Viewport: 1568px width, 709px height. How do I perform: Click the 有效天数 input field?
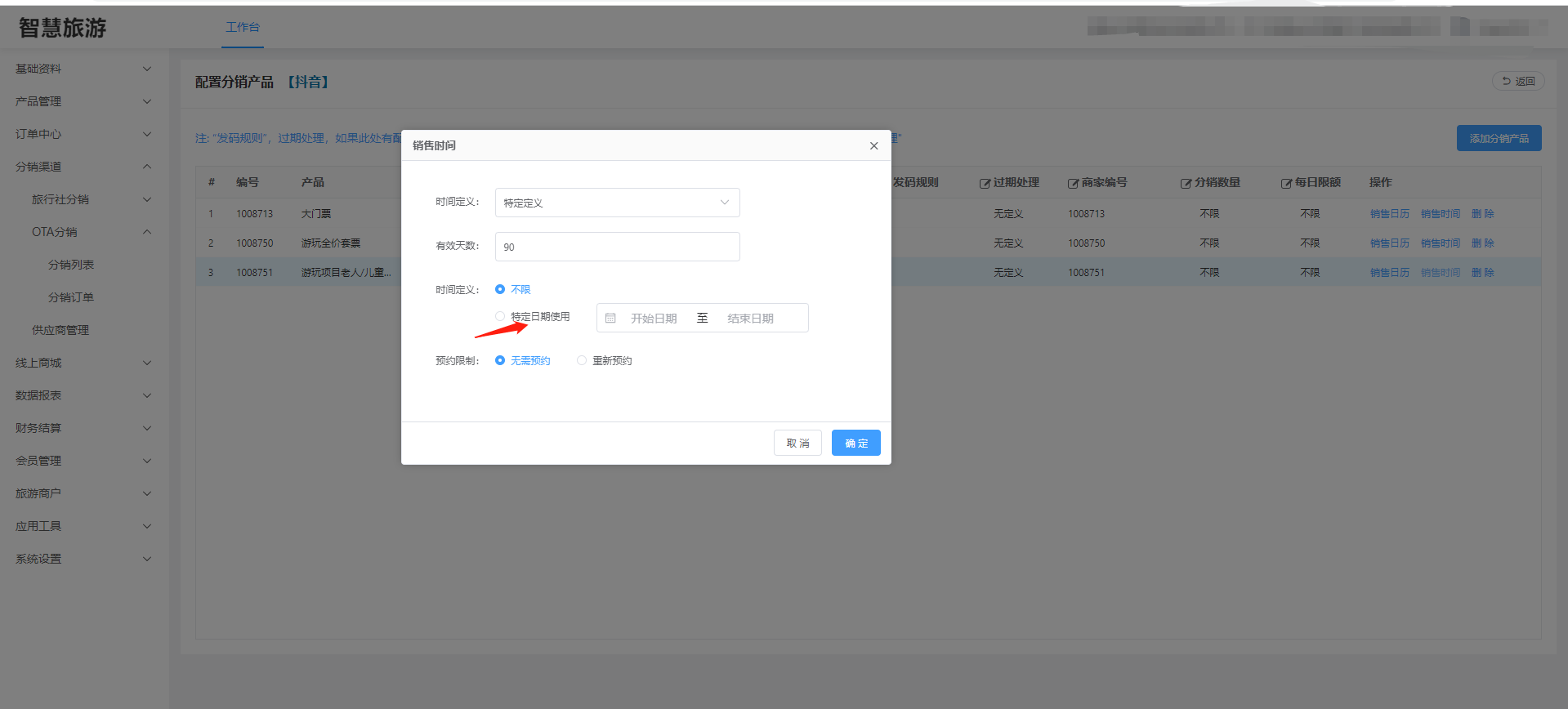point(617,247)
